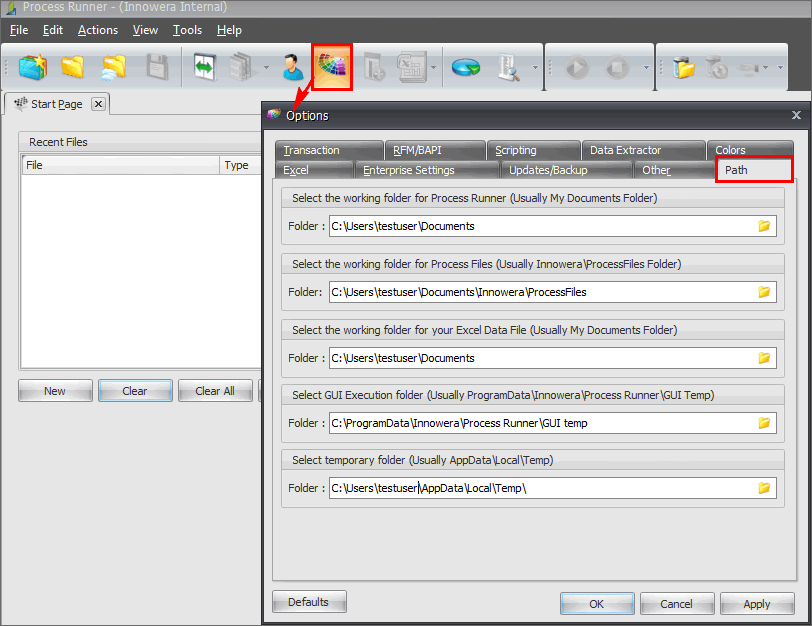
Task: Click the Defaults button
Action: [x=308, y=602]
